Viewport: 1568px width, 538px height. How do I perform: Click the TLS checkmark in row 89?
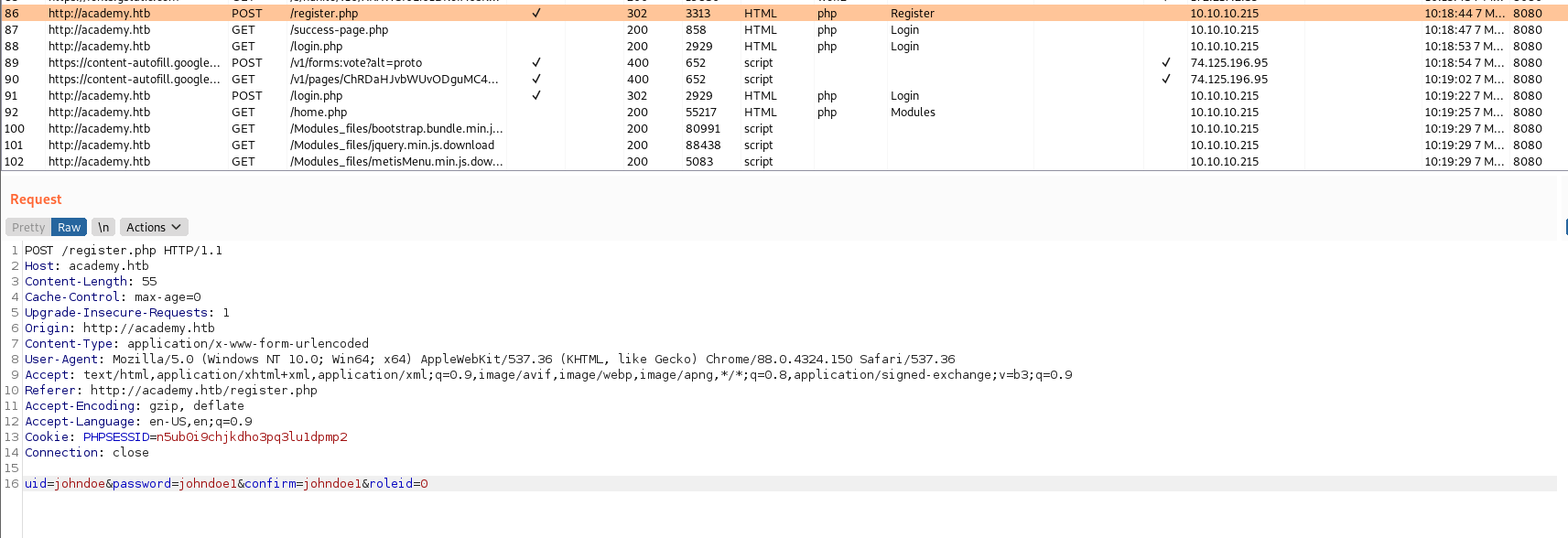(1165, 63)
